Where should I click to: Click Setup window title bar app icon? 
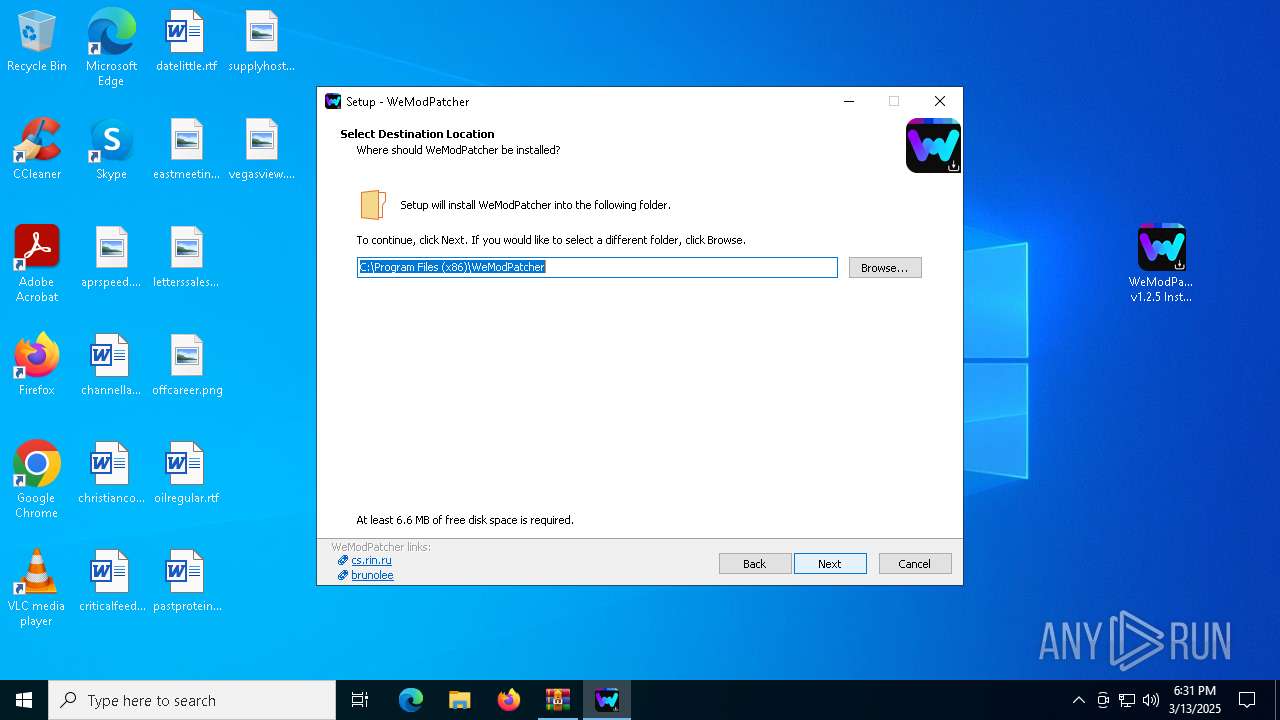click(333, 101)
